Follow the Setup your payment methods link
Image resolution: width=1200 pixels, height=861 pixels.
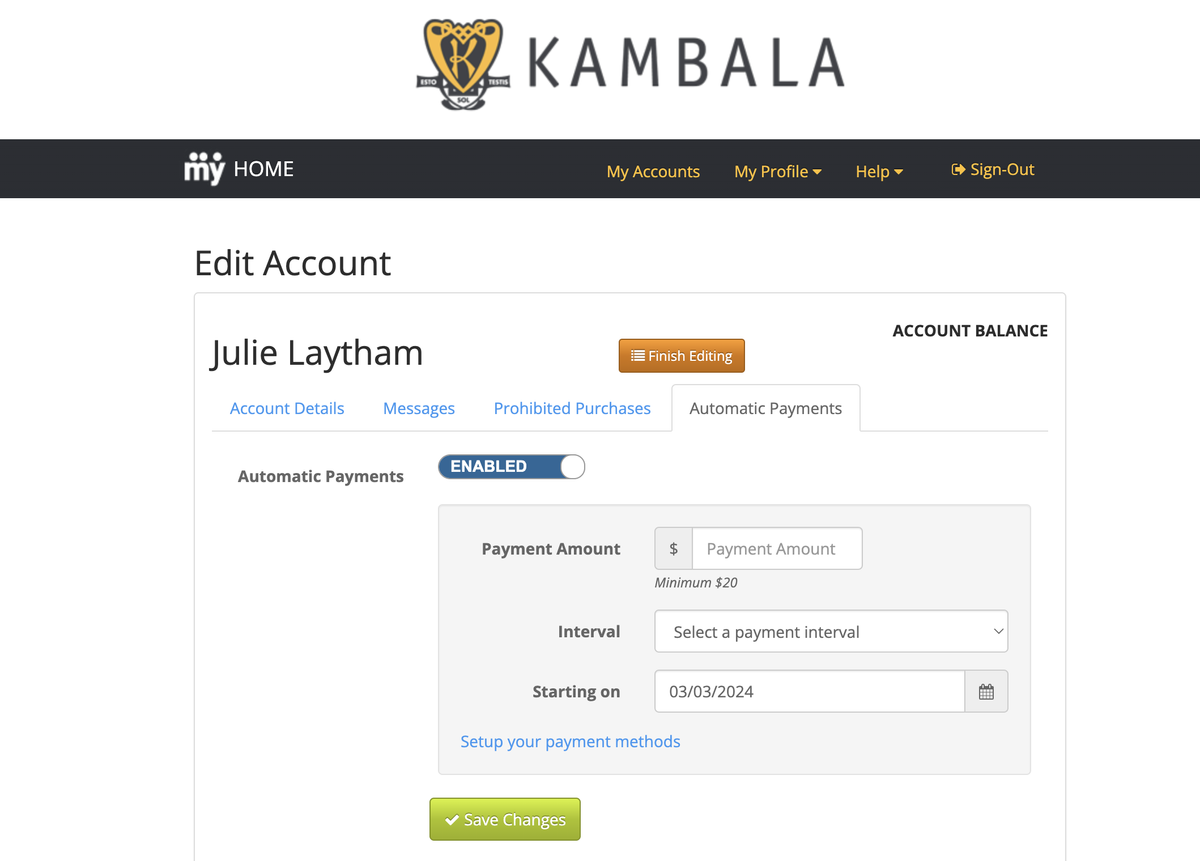point(570,741)
